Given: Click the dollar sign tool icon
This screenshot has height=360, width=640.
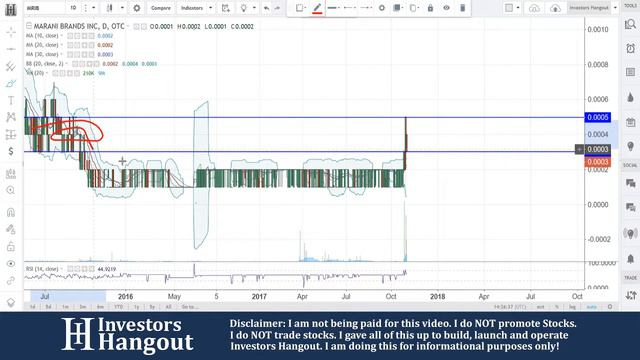Looking at the screenshot, I should [11, 151].
